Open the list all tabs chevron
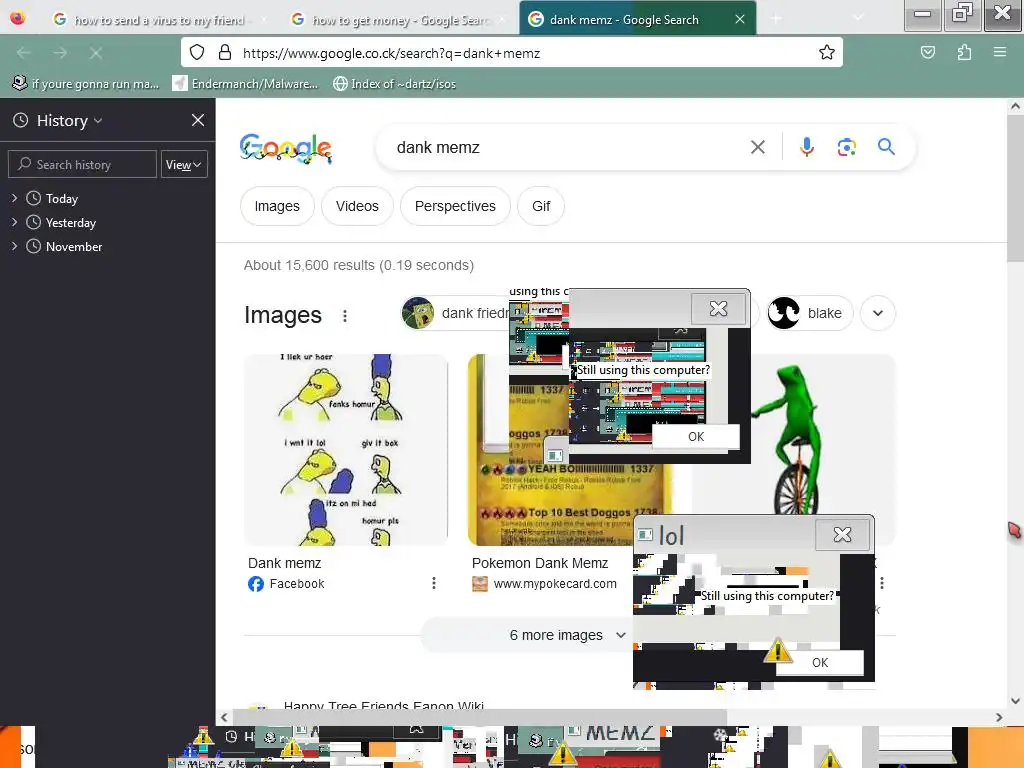 [859, 18]
